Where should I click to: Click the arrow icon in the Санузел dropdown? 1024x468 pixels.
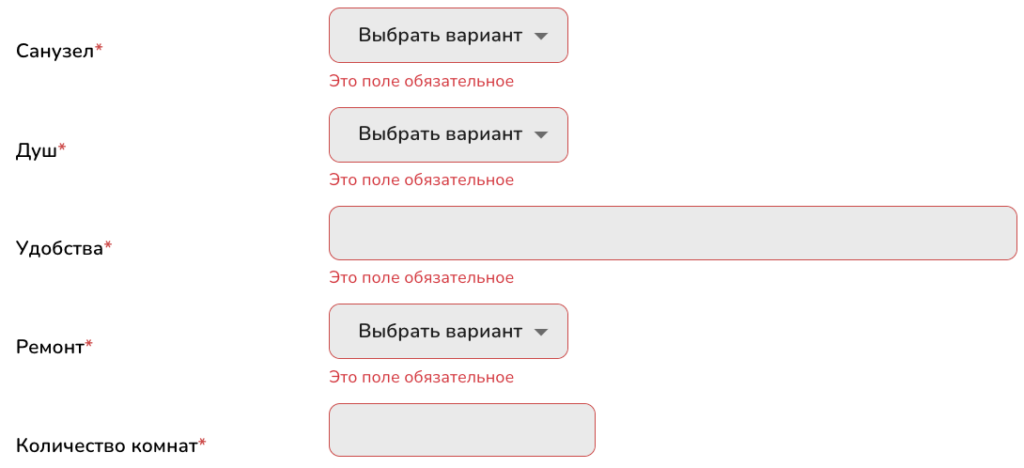tap(541, 36)
